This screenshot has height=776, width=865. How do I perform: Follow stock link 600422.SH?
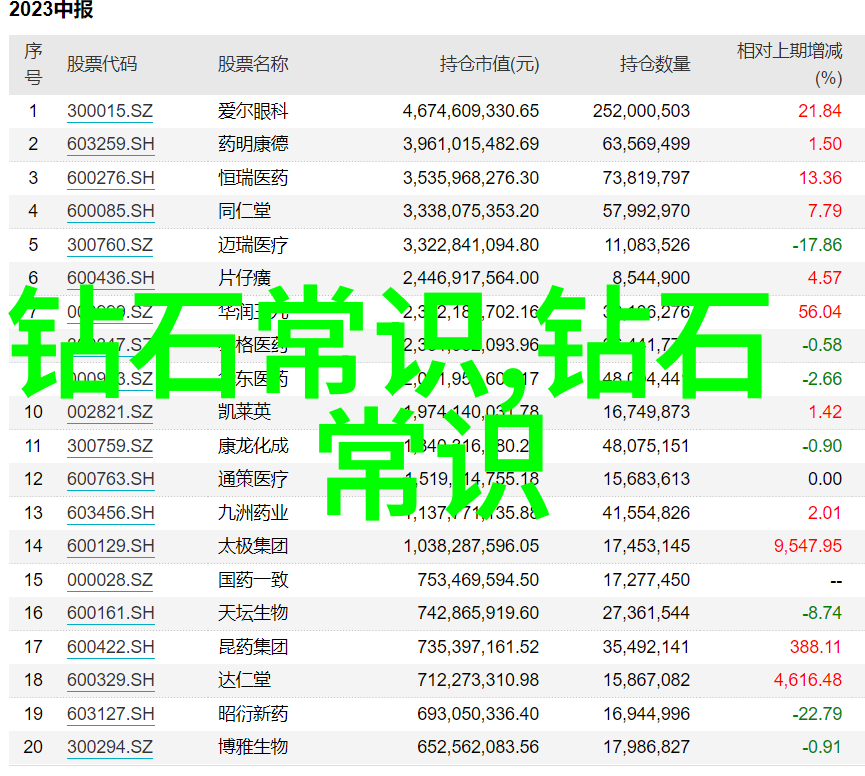click(110, 647)
